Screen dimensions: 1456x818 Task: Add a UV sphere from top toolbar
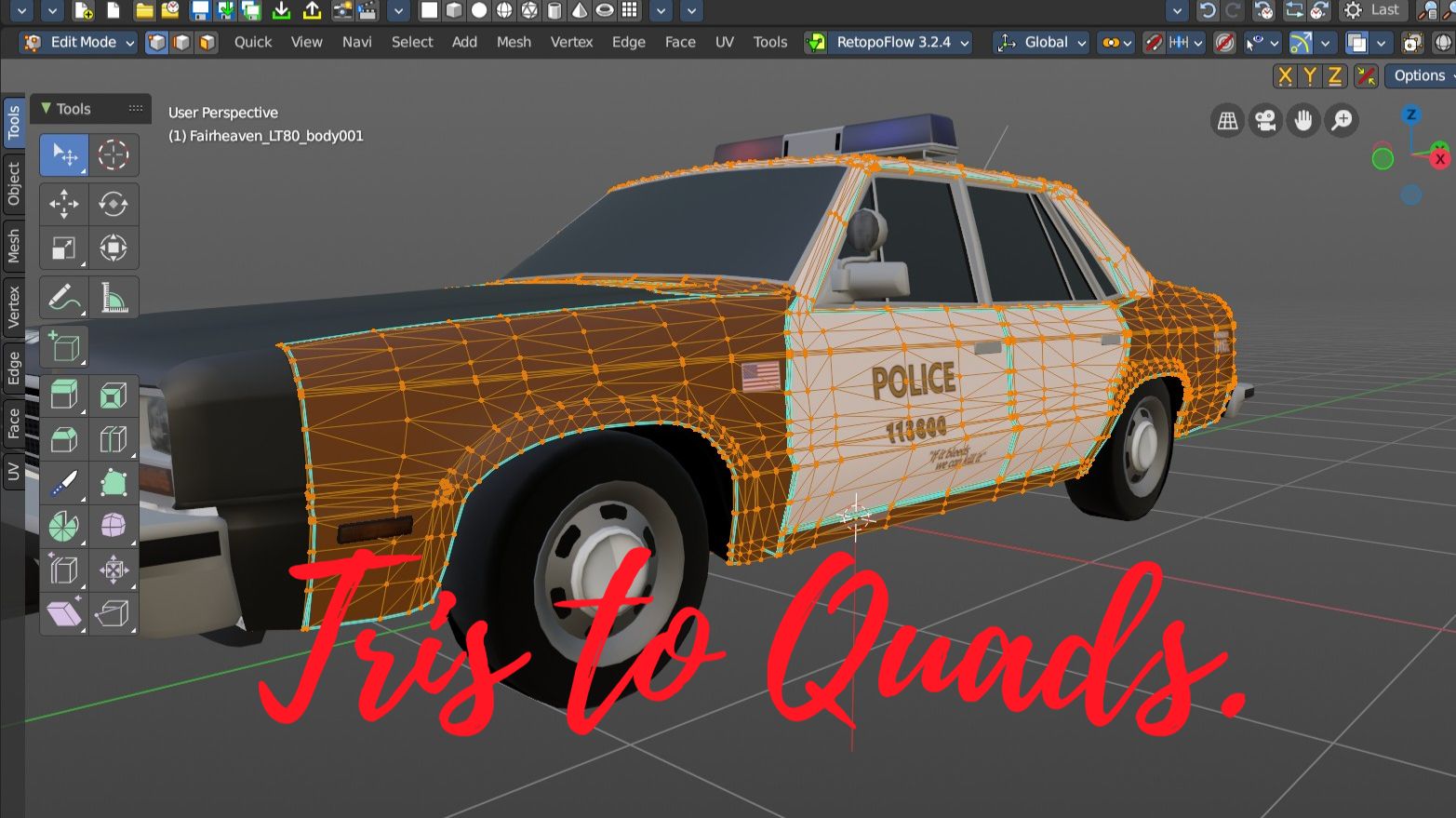[504, 11]
